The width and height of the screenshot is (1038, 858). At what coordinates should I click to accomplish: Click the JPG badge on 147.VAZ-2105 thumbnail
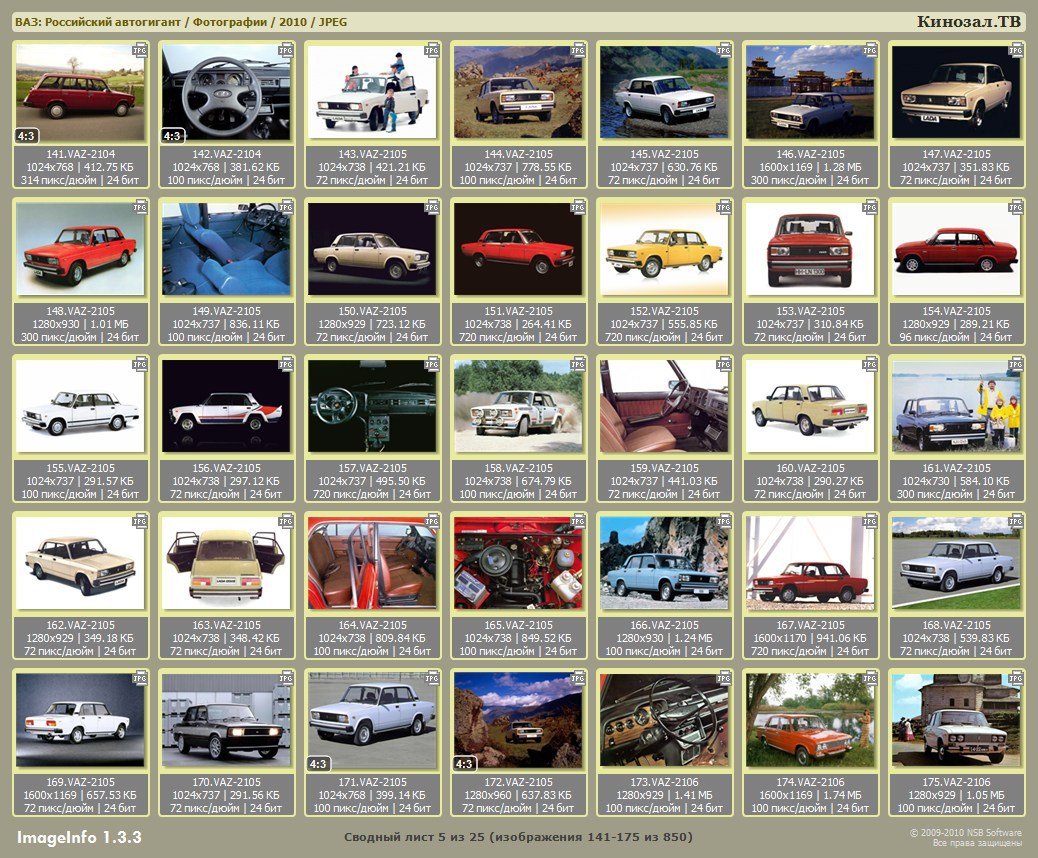tap(1015, 49)
